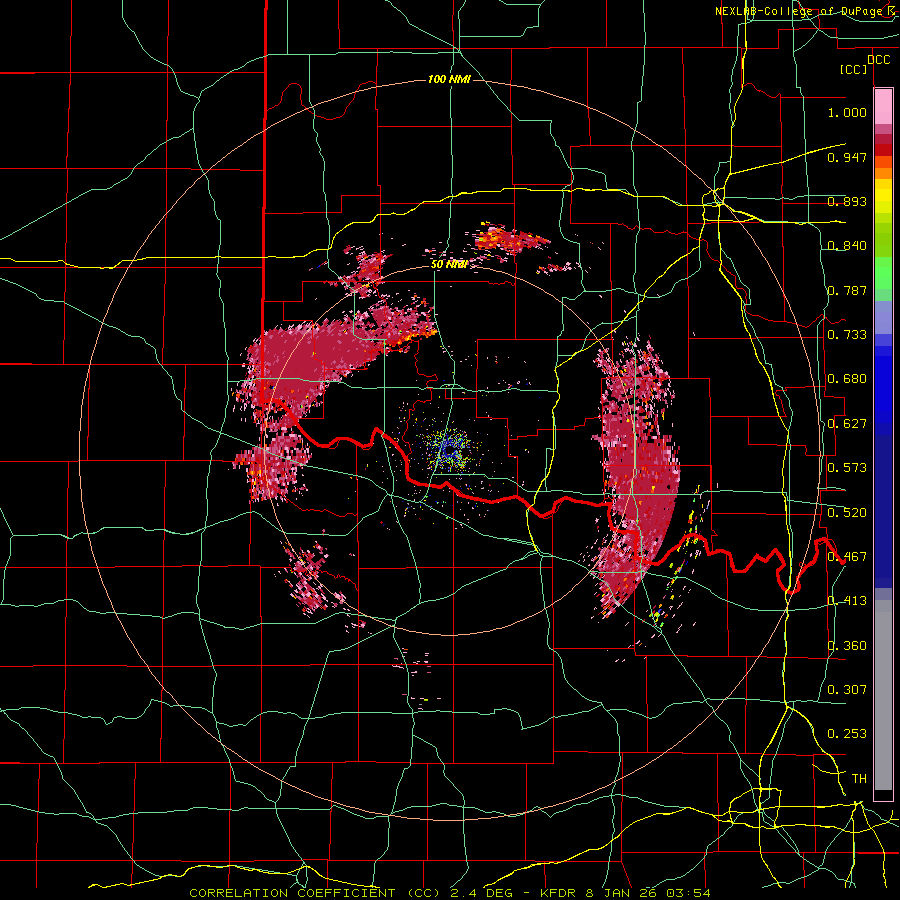Pick the 0.573 scale value
This screenshot has width=900, height=900.
[x=847, y=468]
